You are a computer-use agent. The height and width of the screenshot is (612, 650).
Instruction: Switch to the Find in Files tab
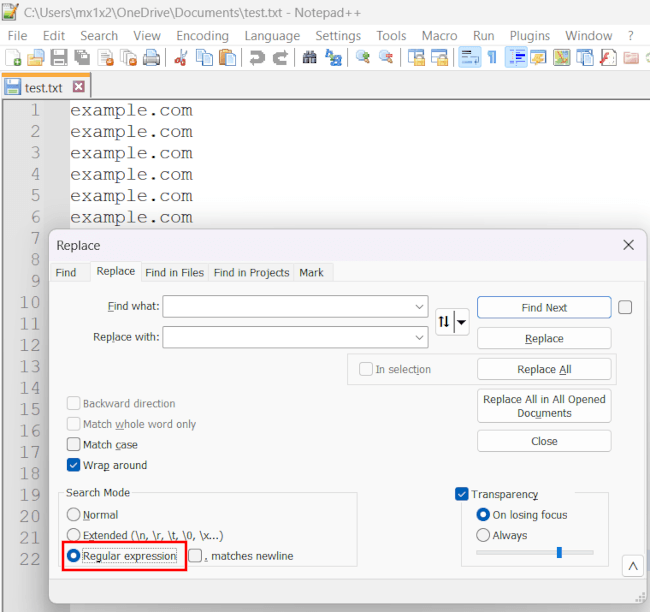coord(175,272)
